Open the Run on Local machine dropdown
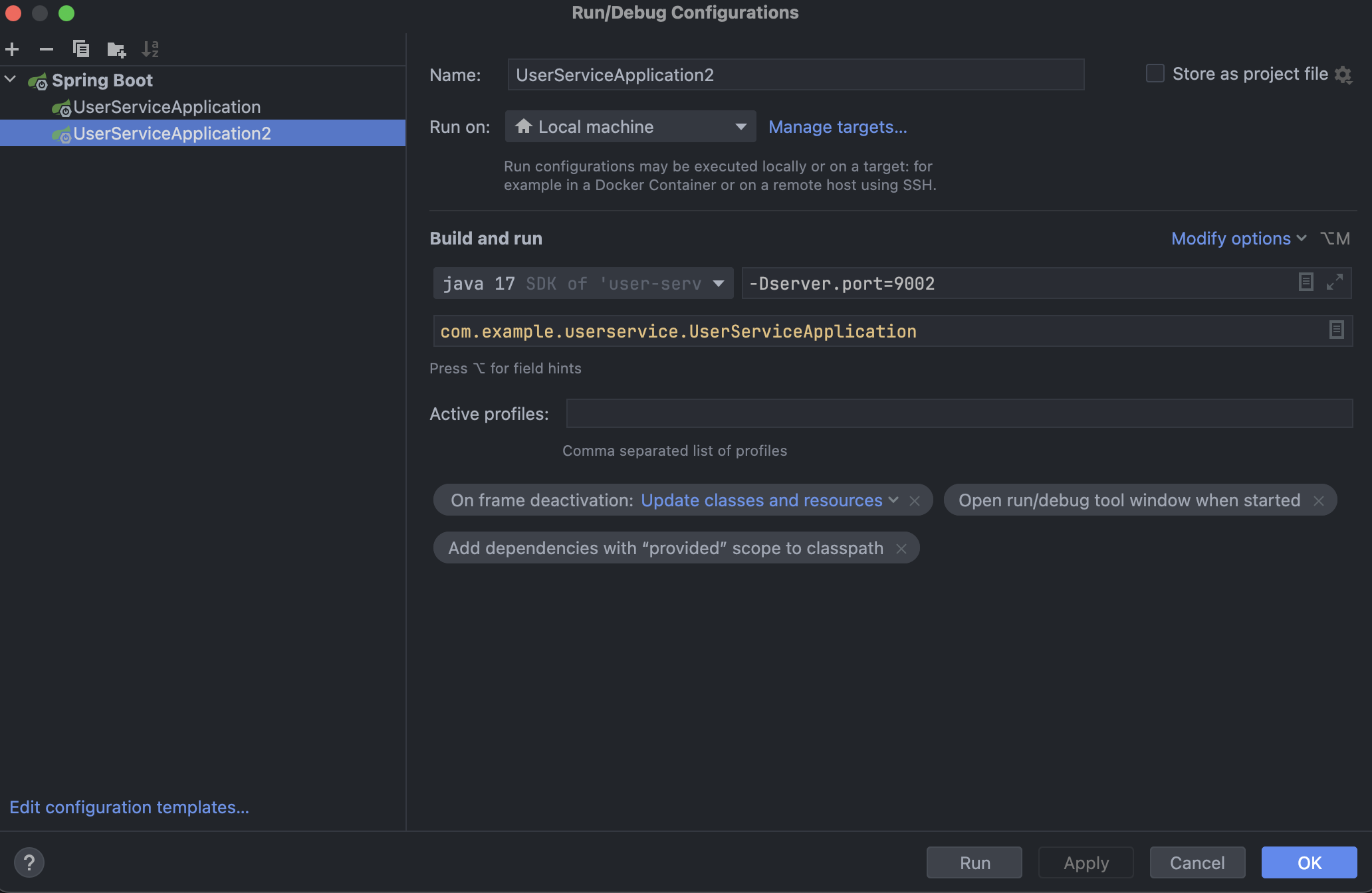 [630, 127]
